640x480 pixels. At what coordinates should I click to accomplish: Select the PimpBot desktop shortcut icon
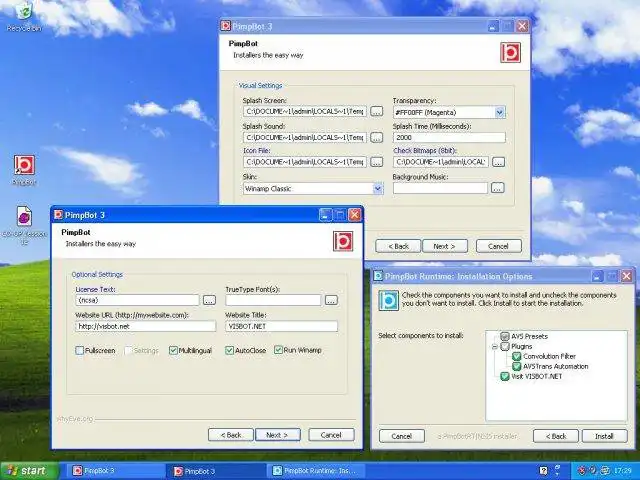24,165
